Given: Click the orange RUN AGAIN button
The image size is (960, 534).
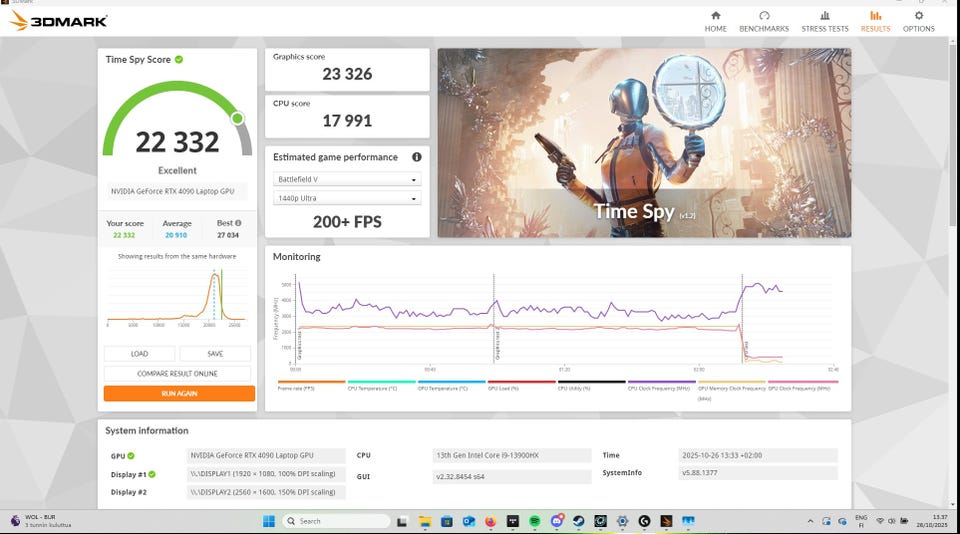Looking at the screenshot, I should pos(179,393).
